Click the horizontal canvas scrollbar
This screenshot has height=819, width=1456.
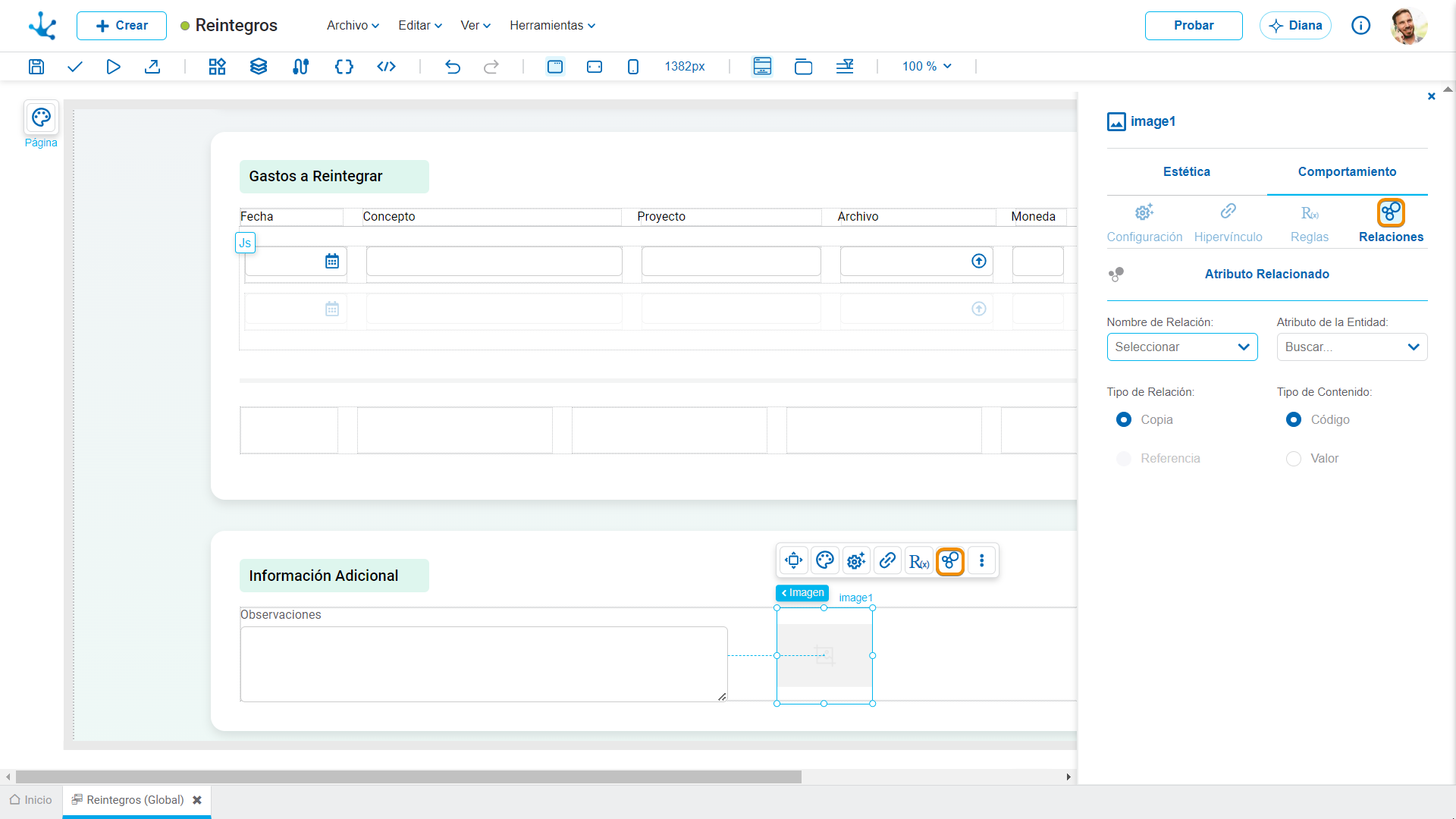click(409, 777)
